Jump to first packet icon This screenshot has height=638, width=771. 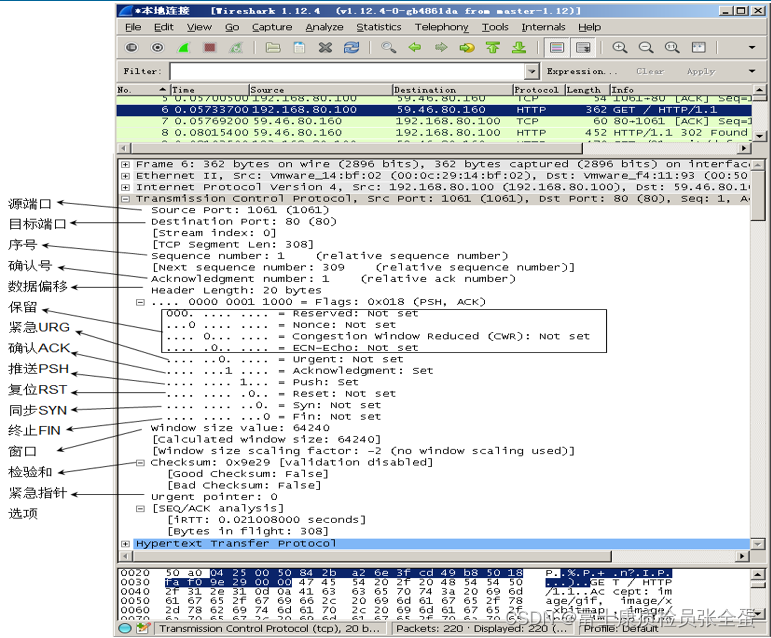pyautogui.click(x=493, y=48)
